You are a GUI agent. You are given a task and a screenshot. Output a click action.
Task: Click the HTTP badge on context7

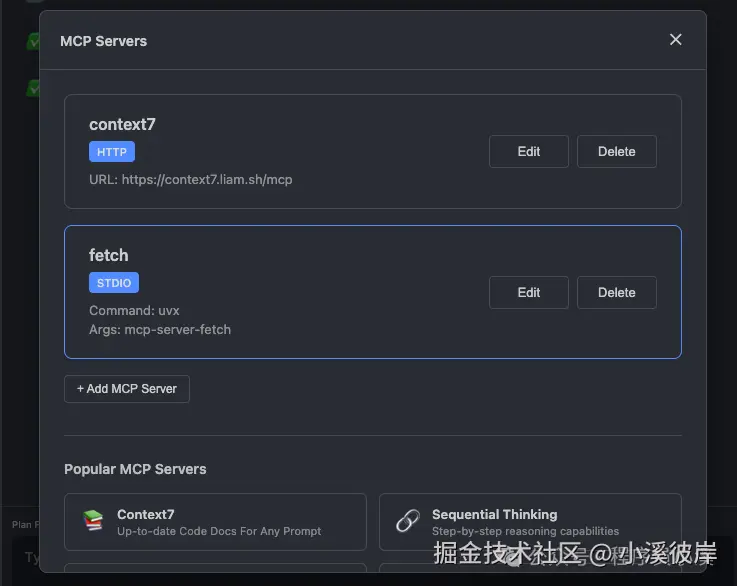pyautogui.click(x=112, y=151)
